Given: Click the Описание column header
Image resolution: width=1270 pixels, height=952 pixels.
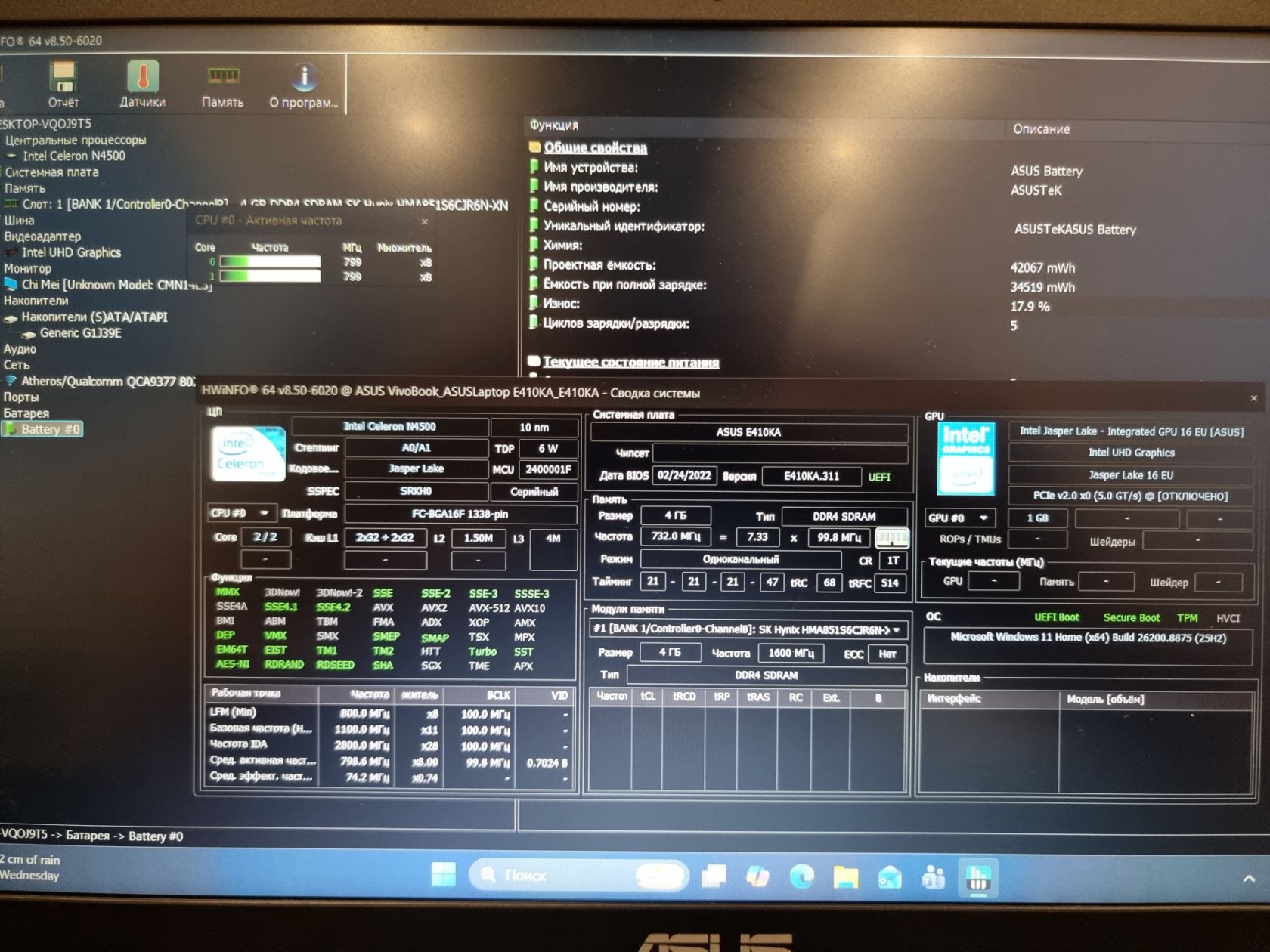Looking at the screenshot, I should pos(1041,129).
